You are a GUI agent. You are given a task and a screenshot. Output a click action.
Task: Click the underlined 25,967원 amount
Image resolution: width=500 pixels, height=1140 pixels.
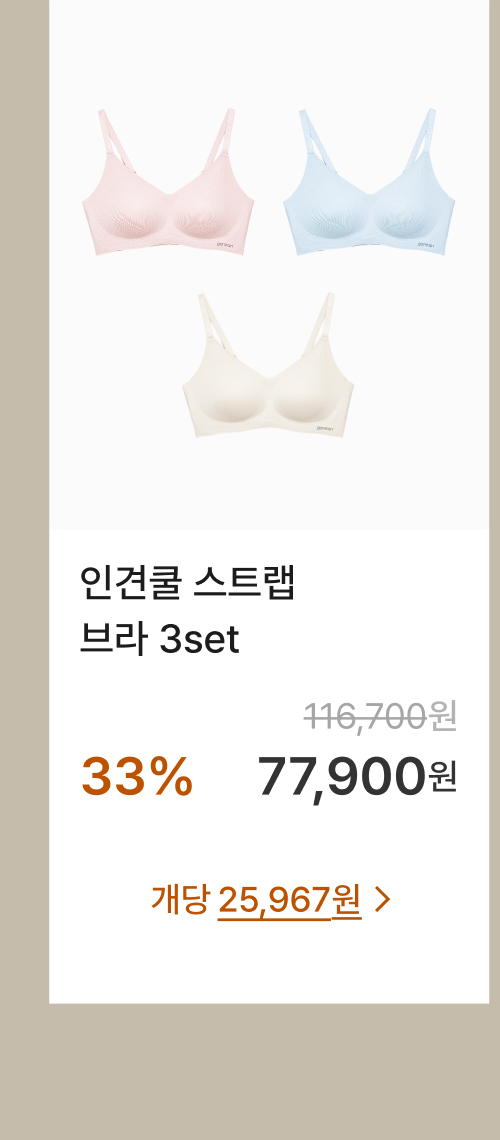pyautogui.click(x=289, y=902)
